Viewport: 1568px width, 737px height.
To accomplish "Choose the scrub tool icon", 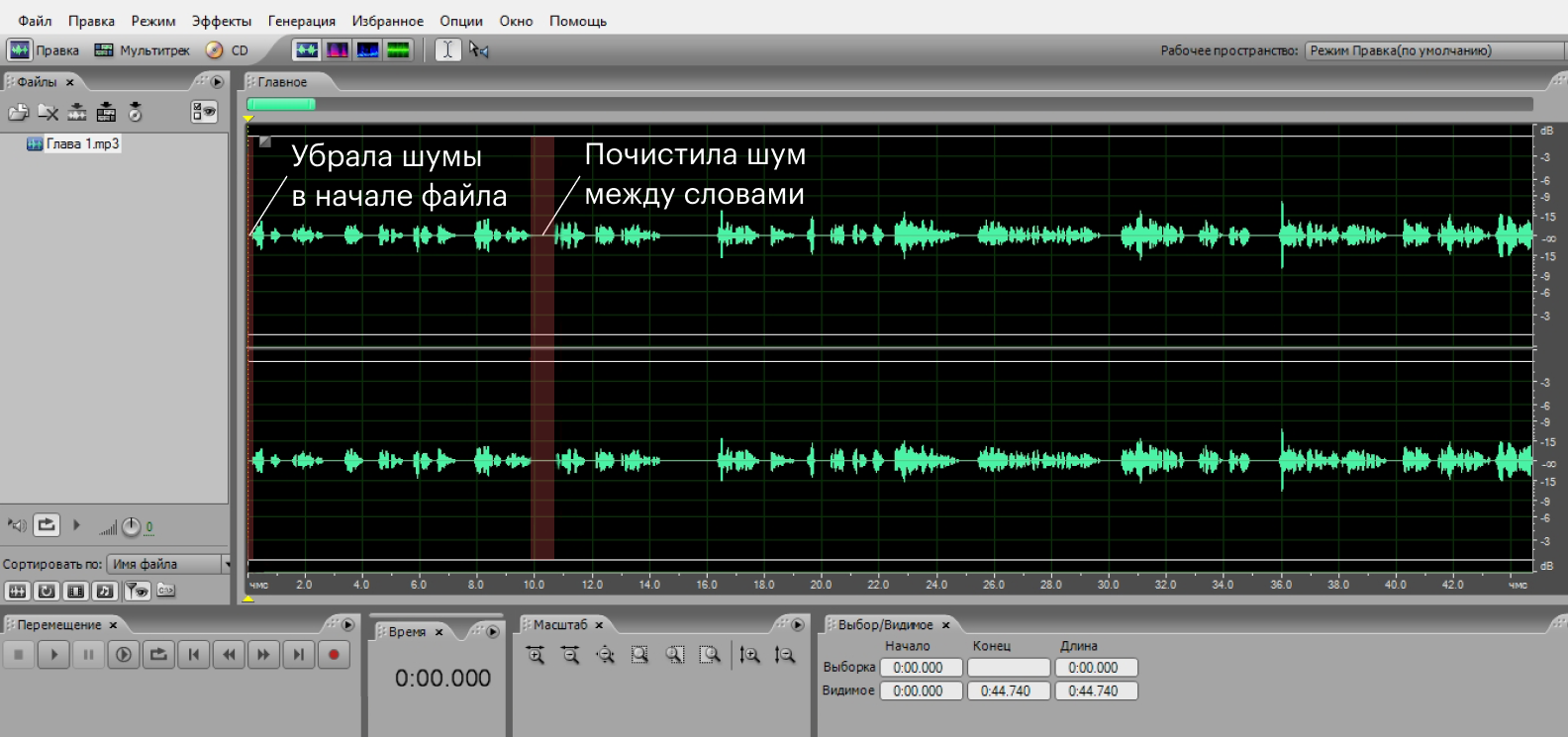I will 479,49.
